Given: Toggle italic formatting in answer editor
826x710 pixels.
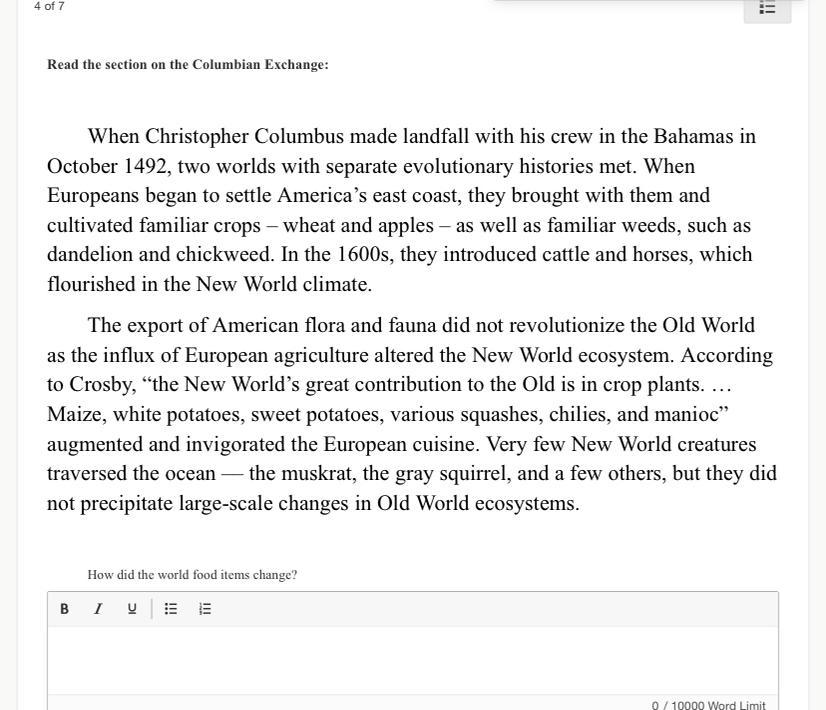Looking at the screenshot, I should (x=98, y=609).
